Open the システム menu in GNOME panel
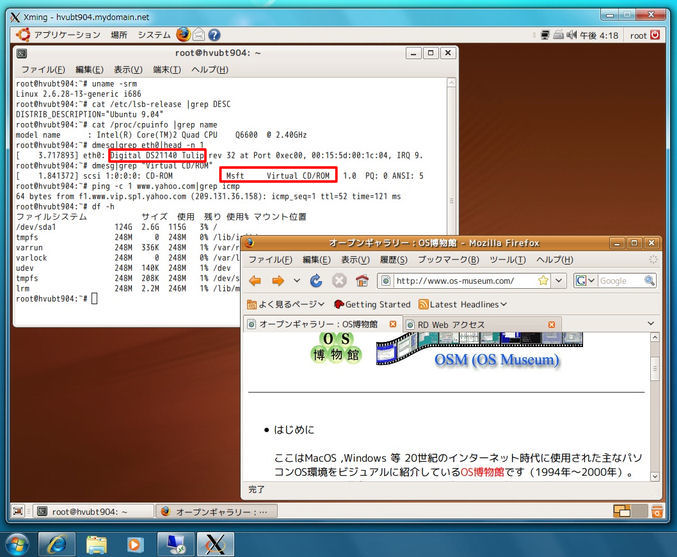677x557 pixels. tap(154, 35)
